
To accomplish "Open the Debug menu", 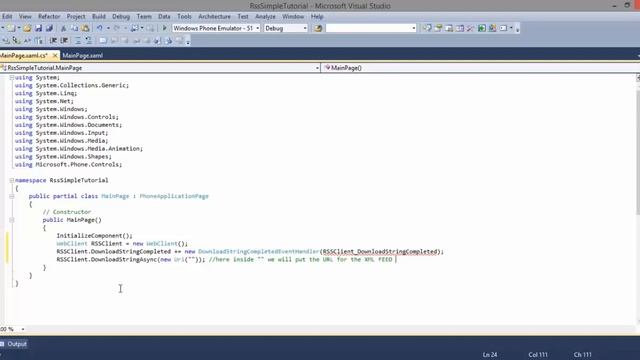I will coord(121,16).
